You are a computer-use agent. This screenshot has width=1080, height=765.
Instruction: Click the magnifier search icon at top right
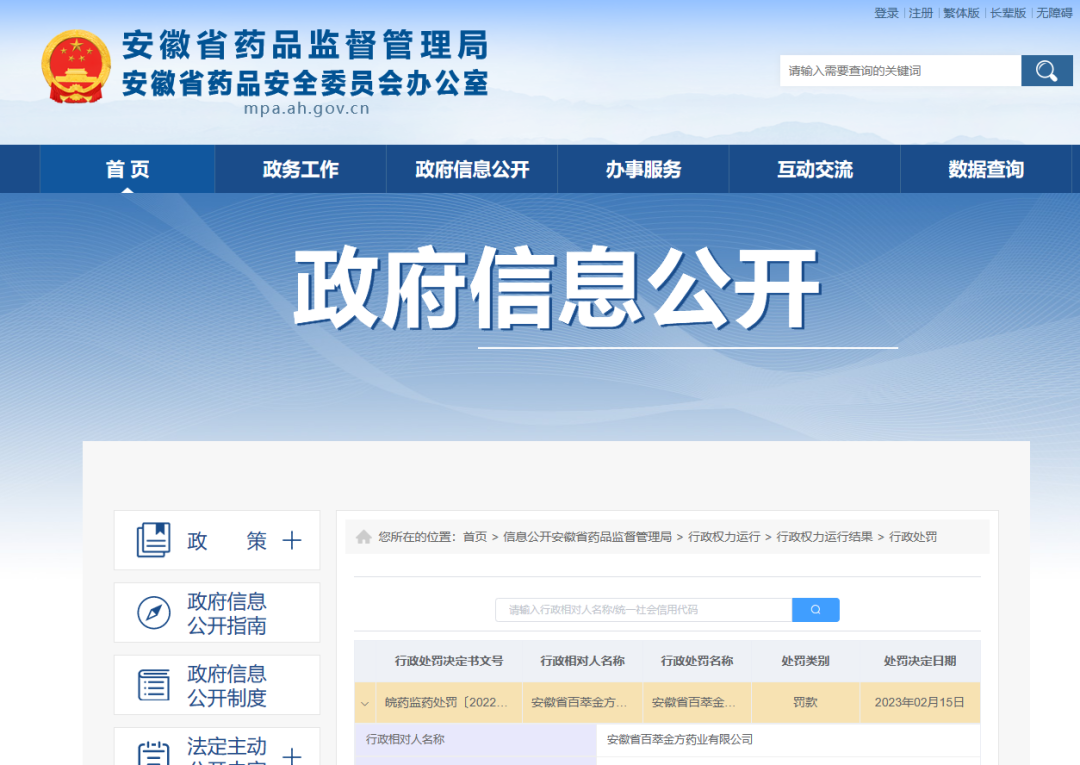coord(1046,71)
